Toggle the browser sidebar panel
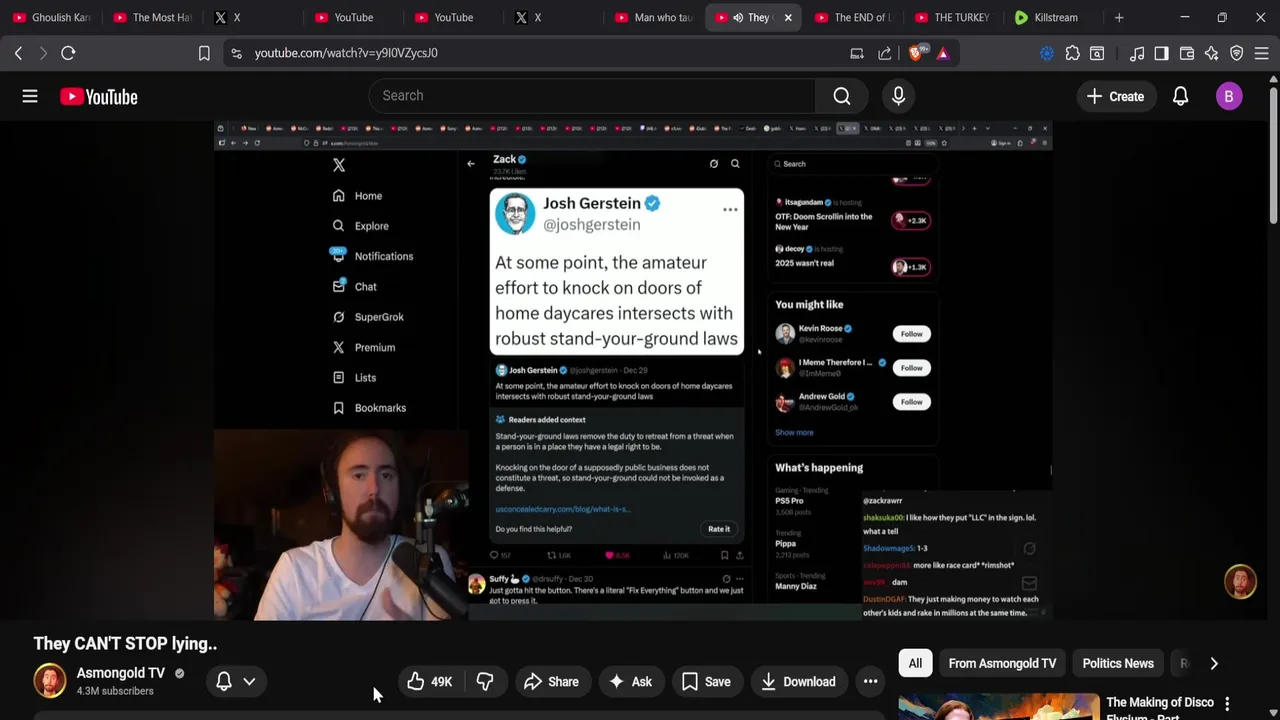 coord(1161,53)
